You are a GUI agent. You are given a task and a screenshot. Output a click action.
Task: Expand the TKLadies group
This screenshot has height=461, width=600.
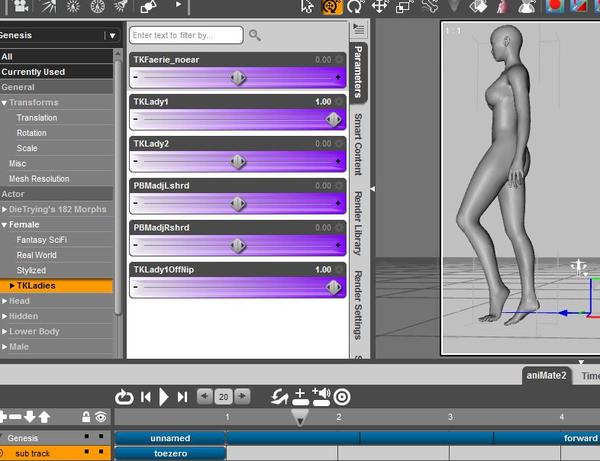[x=12, y=285]
